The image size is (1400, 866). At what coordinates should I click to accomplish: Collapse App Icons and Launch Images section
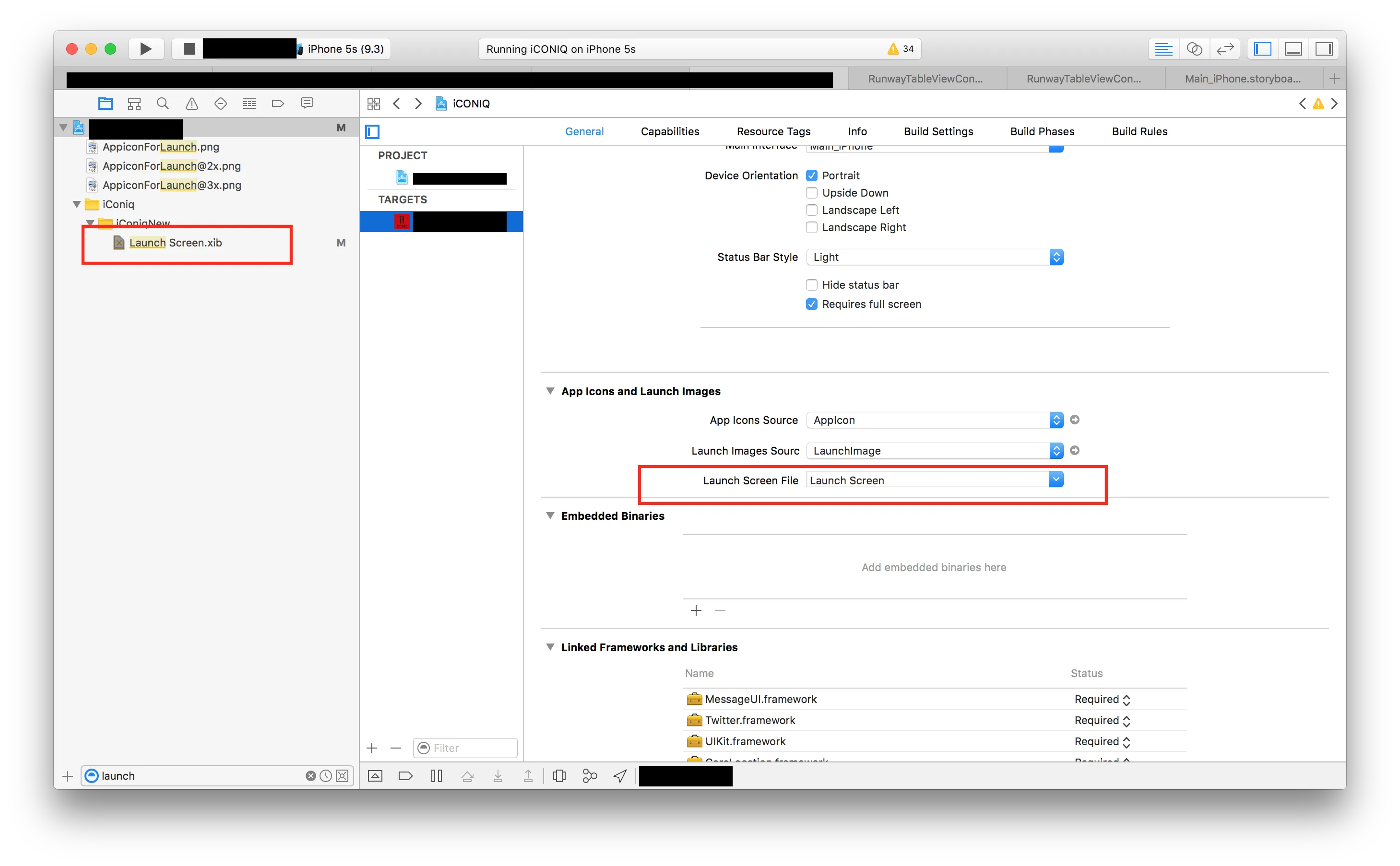(550, 391)
